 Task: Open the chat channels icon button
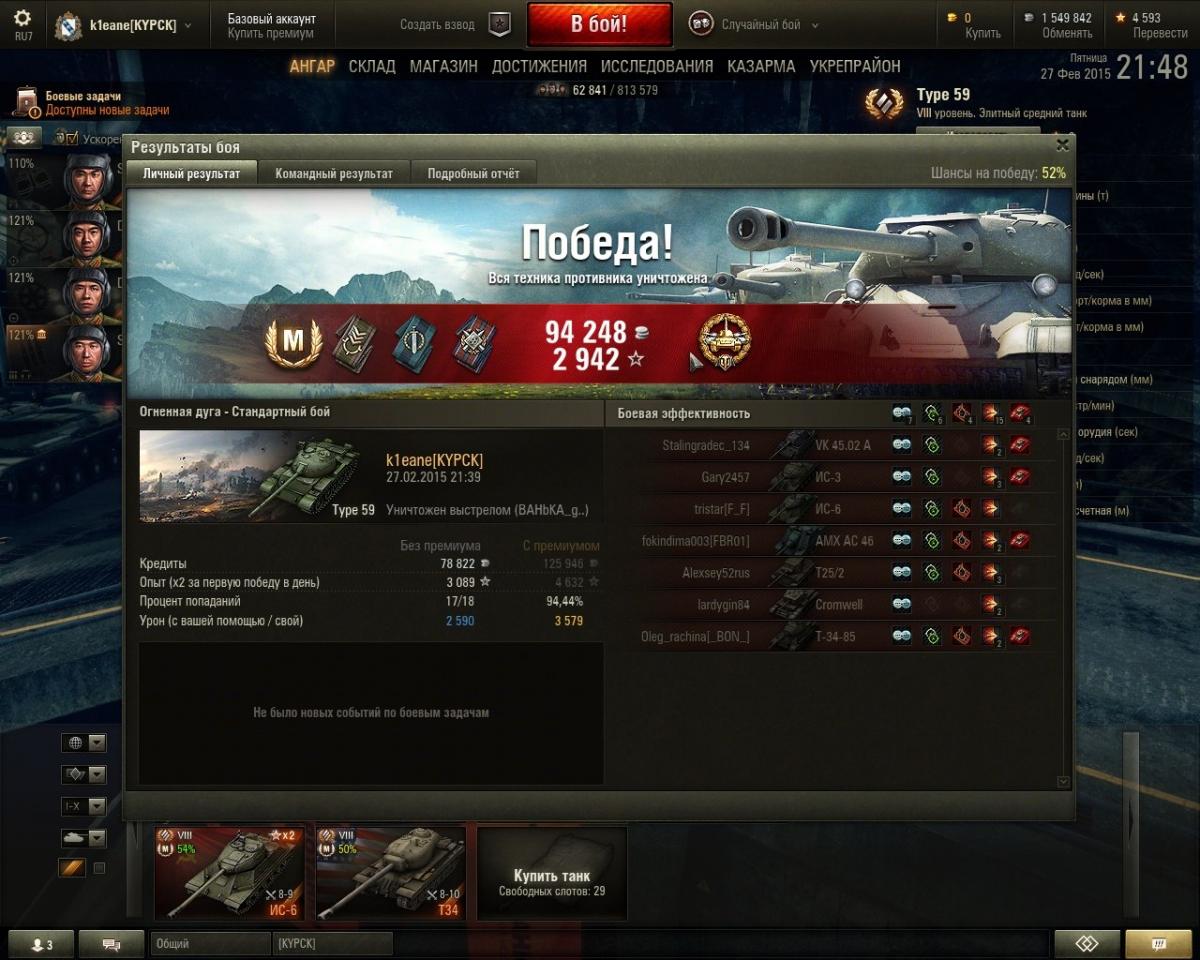pos(111,944)
